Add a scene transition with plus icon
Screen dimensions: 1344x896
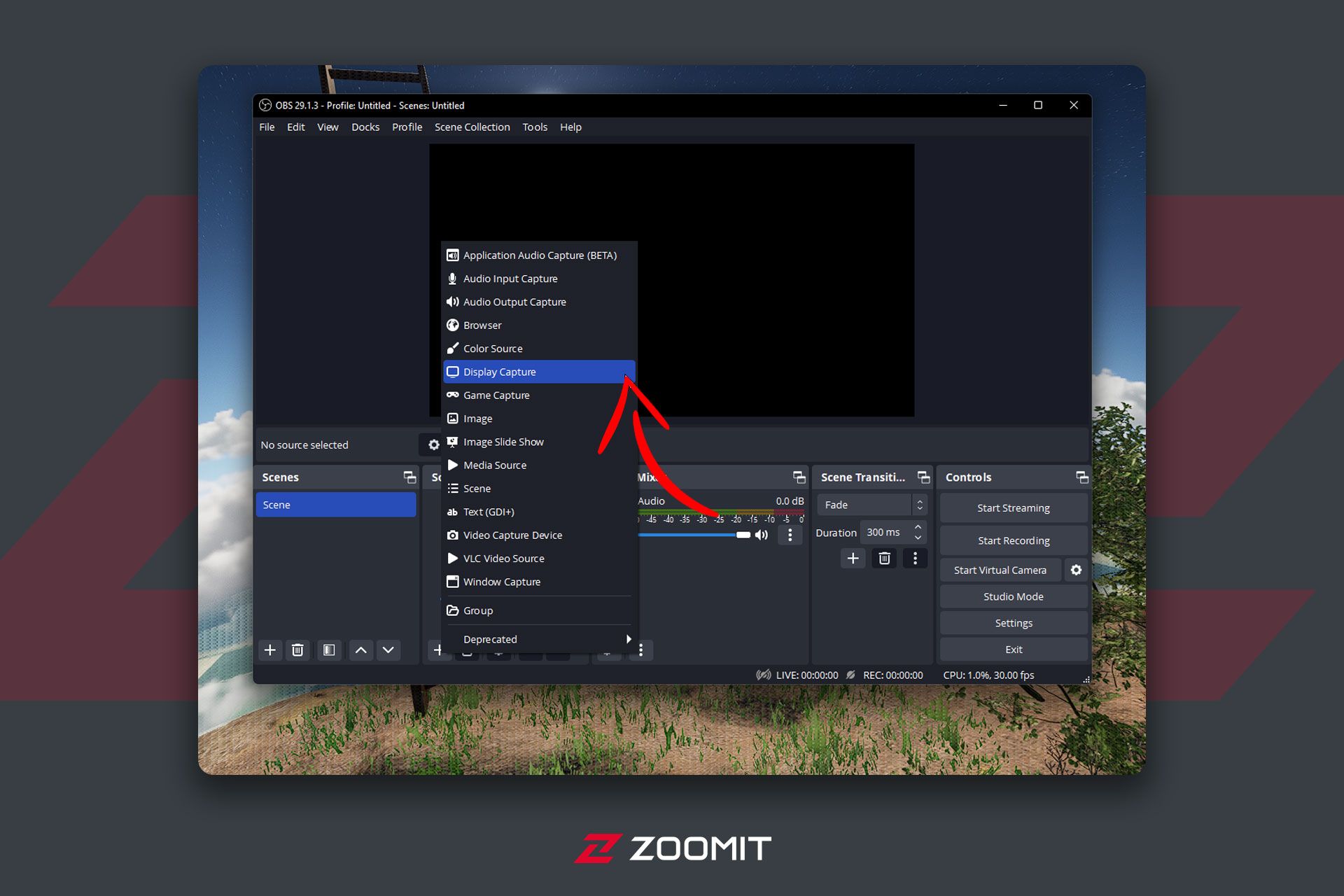click(x=853, y=558)
